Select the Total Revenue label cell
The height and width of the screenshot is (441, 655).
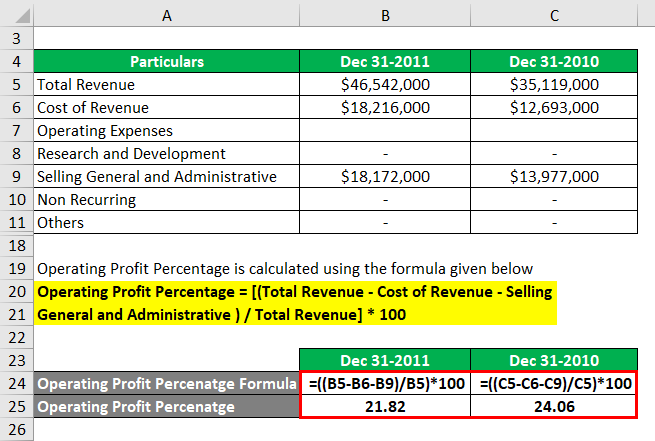(167, 84)
